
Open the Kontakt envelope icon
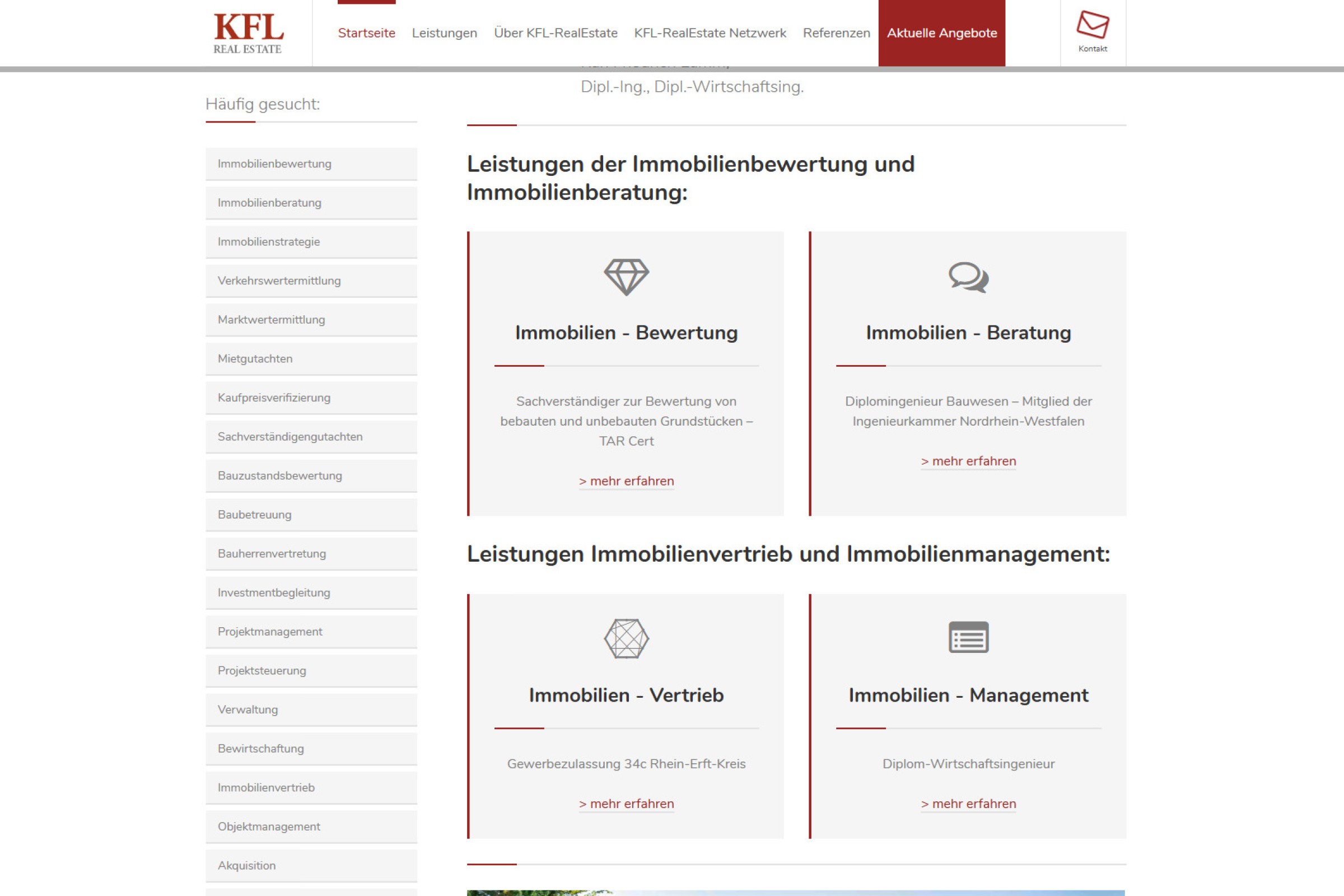[x=1092, y=26]
